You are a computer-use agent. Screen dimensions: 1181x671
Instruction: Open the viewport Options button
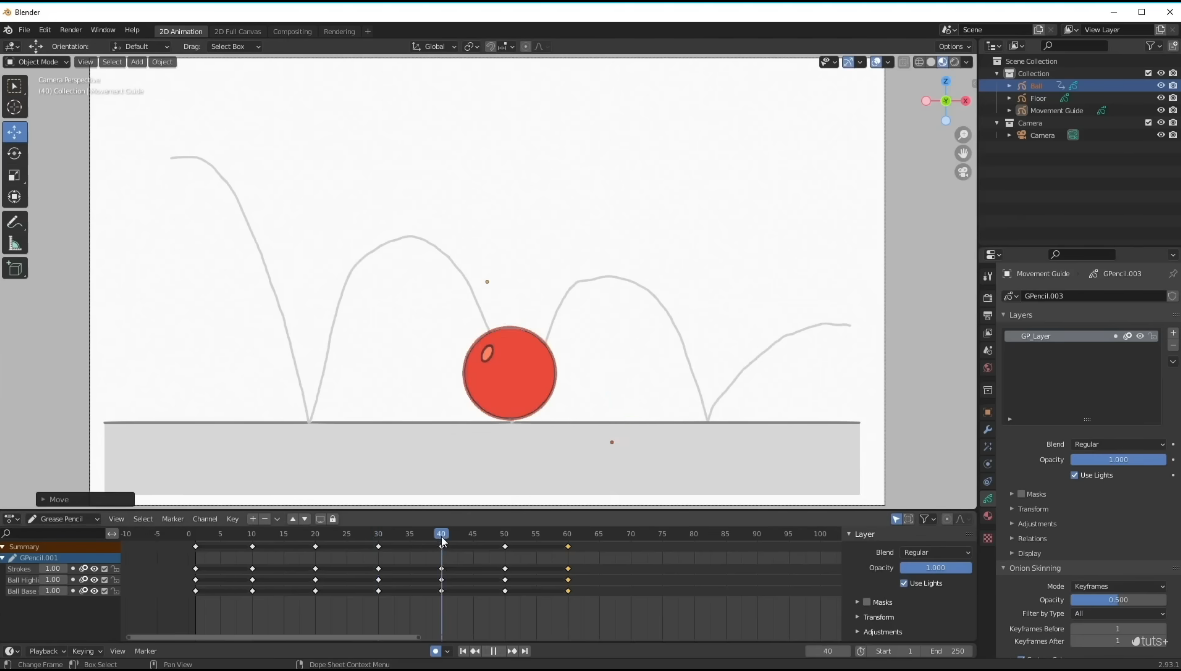tap(954, 47)
